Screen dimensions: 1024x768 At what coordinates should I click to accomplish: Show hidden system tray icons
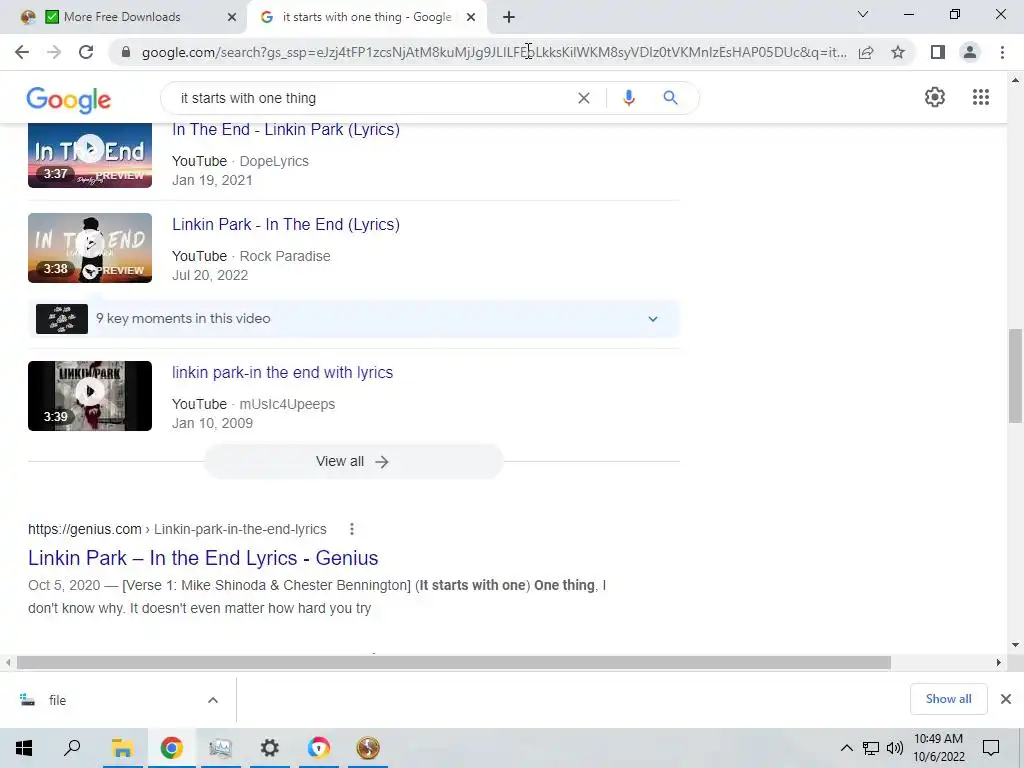[x=846, y=748]
